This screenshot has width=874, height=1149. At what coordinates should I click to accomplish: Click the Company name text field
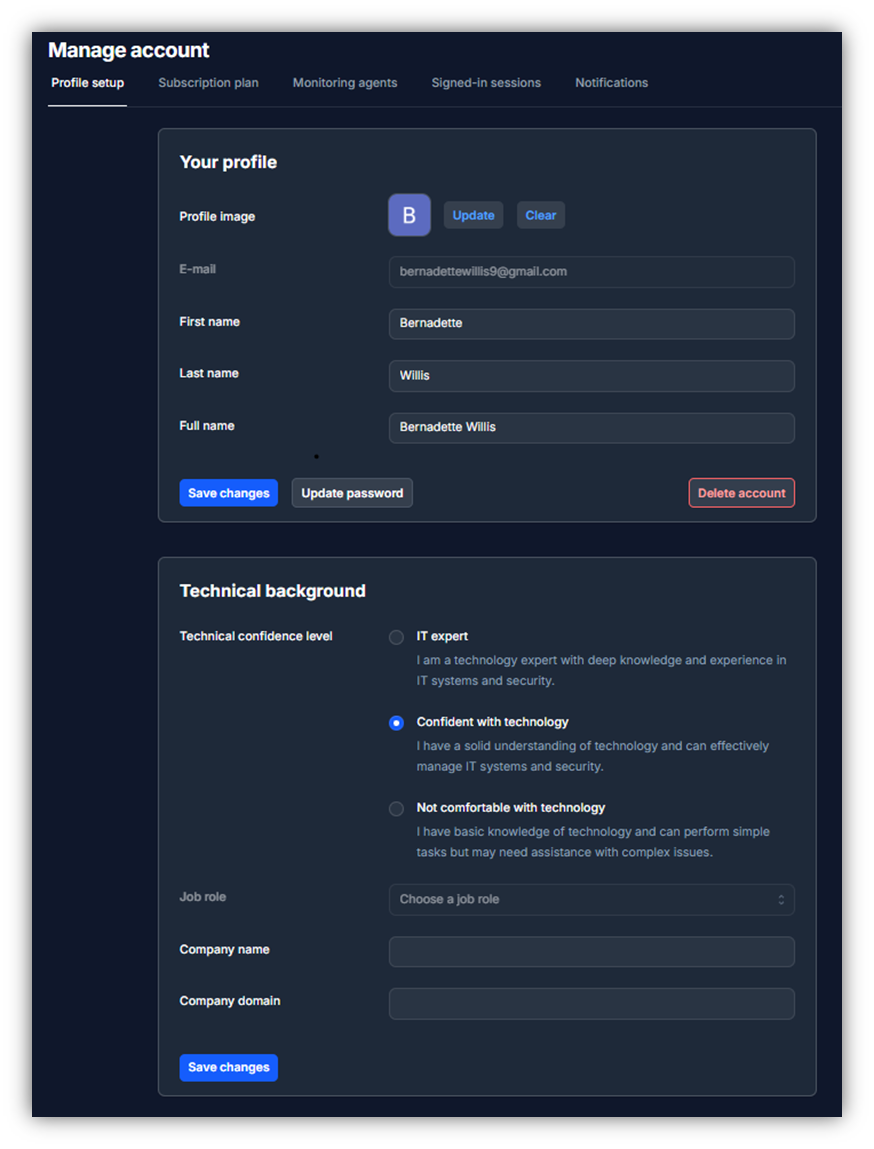[x=591, y=952]
